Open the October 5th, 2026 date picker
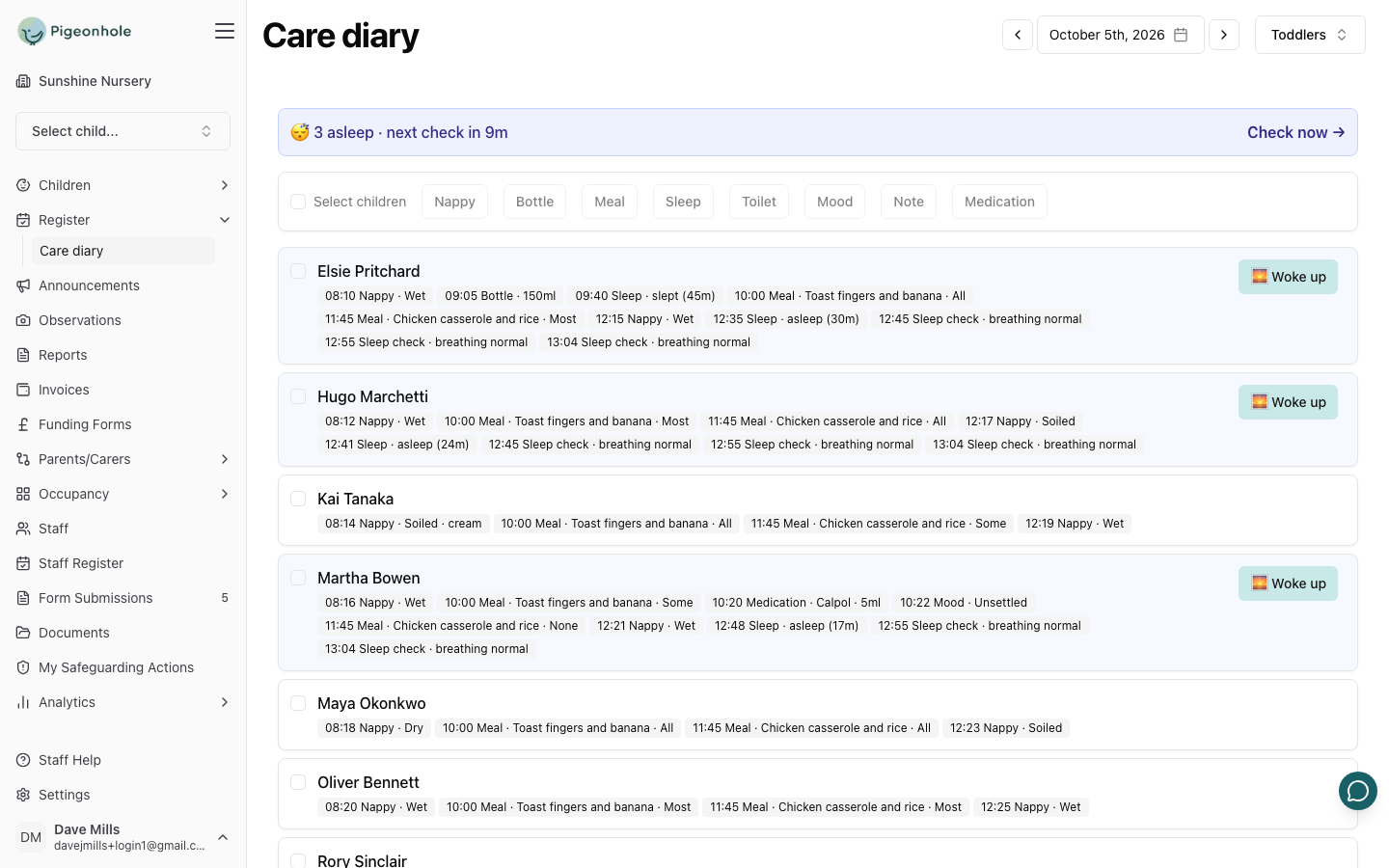 pos(1120,35)
